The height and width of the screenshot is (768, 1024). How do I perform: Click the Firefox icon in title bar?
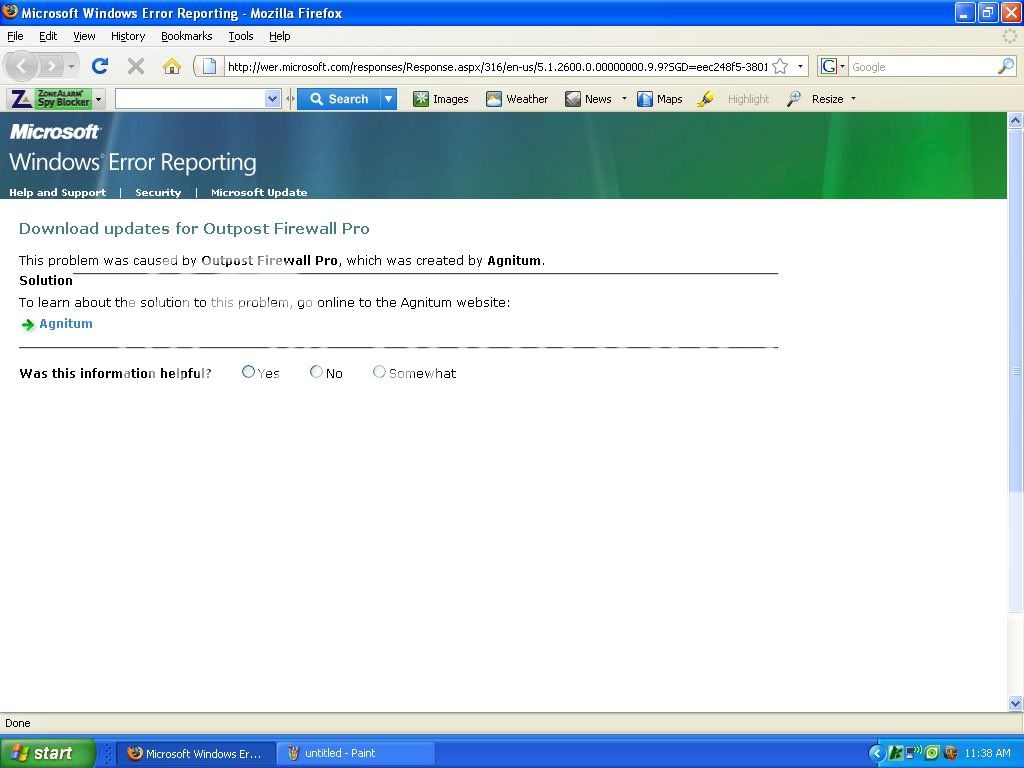tap(10, 12)
